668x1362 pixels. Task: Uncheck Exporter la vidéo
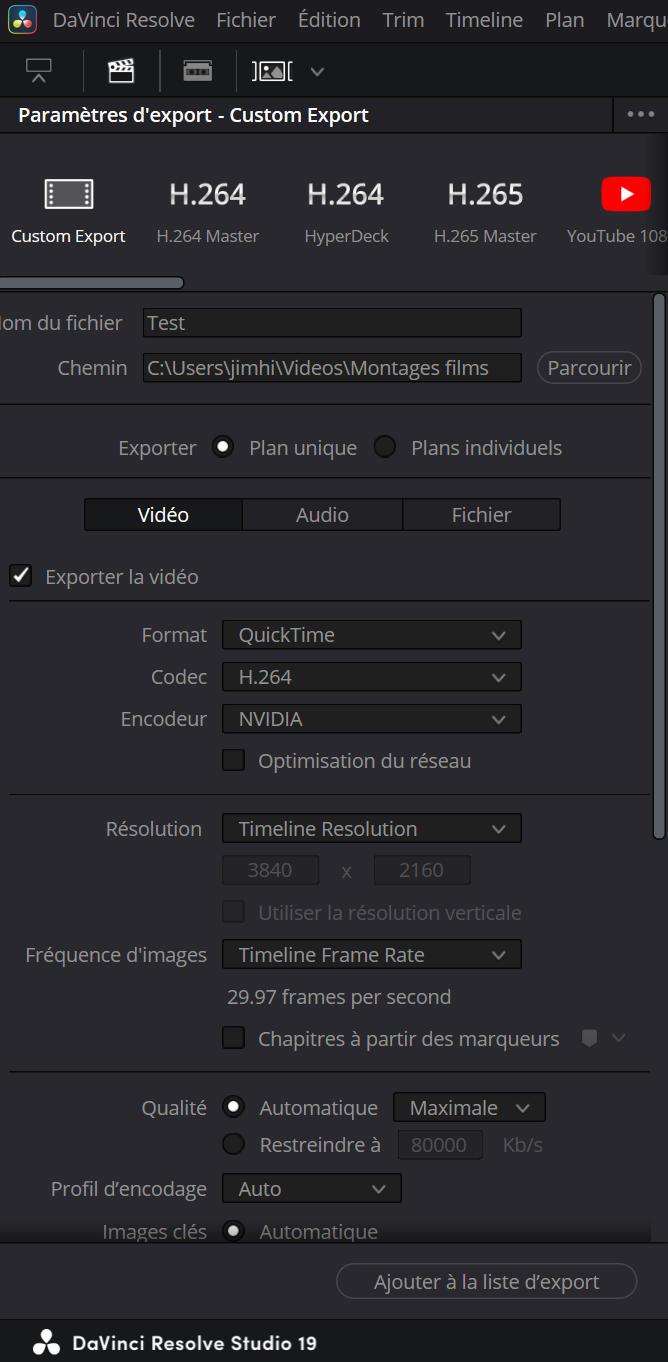[x=21, y=576]
